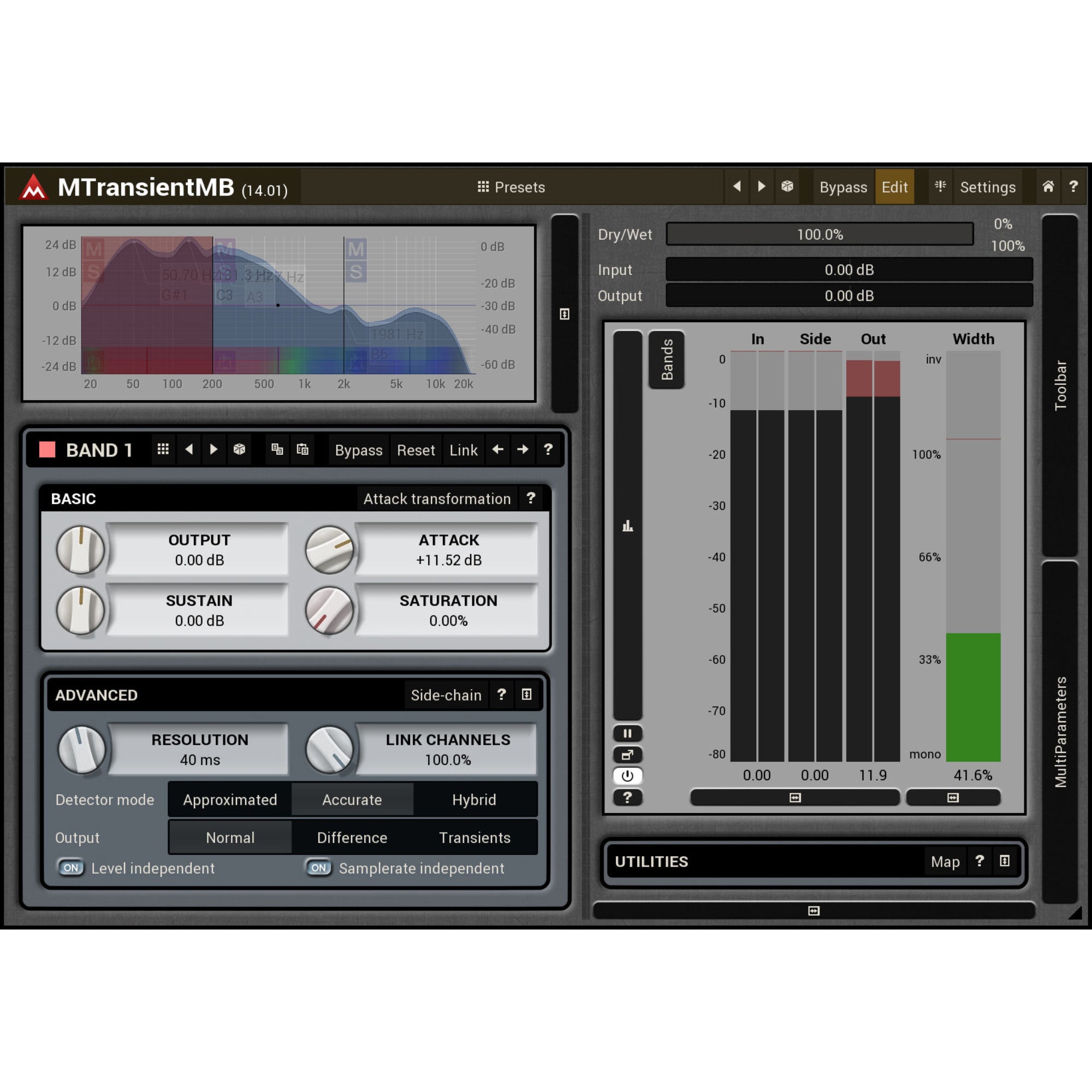
Task: Toggle Level independent ON switch
Action: click(x=70, y=868)
